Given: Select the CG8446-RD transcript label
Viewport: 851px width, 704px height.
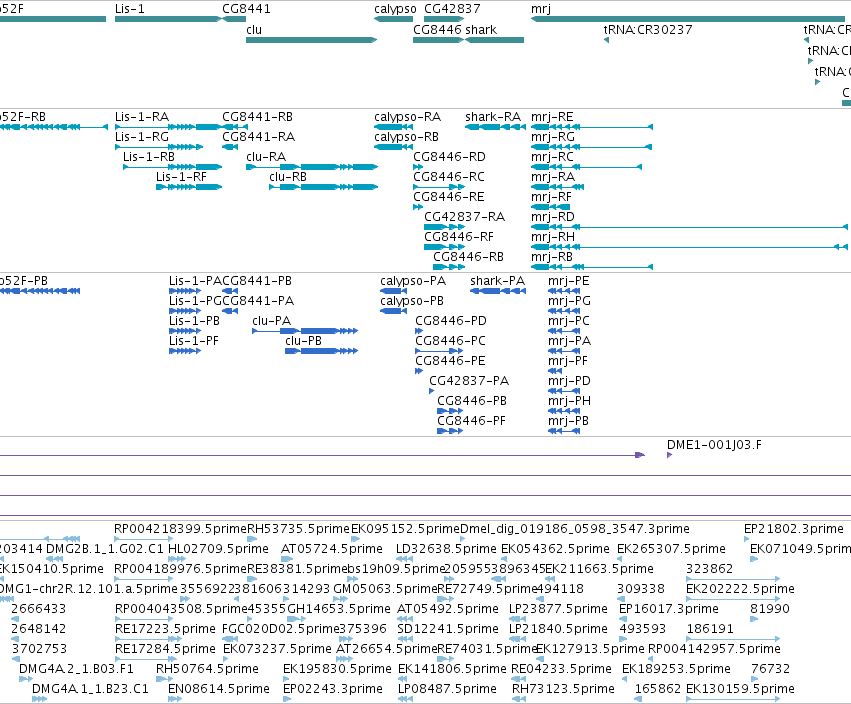Looking at the screenshot, I should [449, 157].
